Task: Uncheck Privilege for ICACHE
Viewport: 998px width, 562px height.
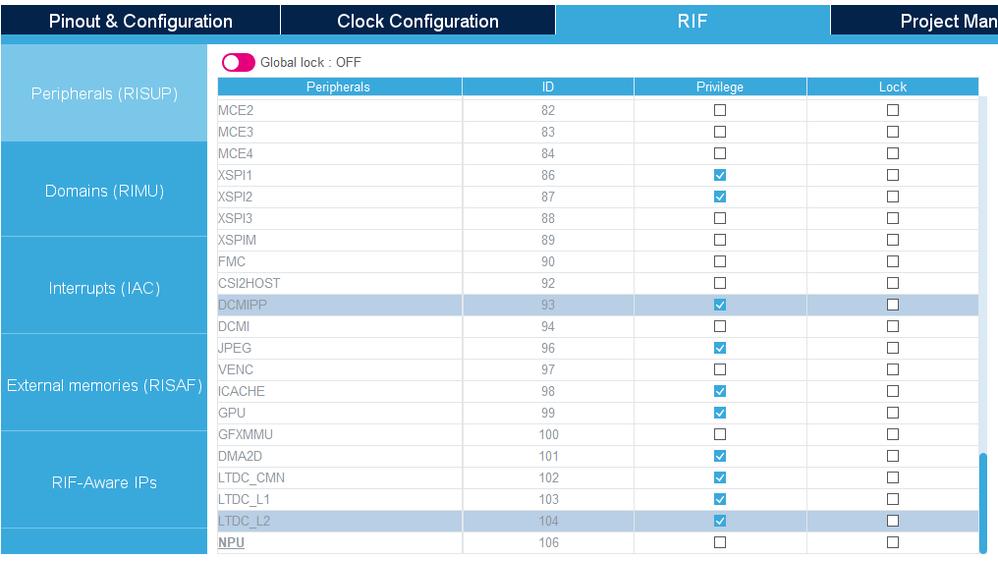Action: [720, 391]
